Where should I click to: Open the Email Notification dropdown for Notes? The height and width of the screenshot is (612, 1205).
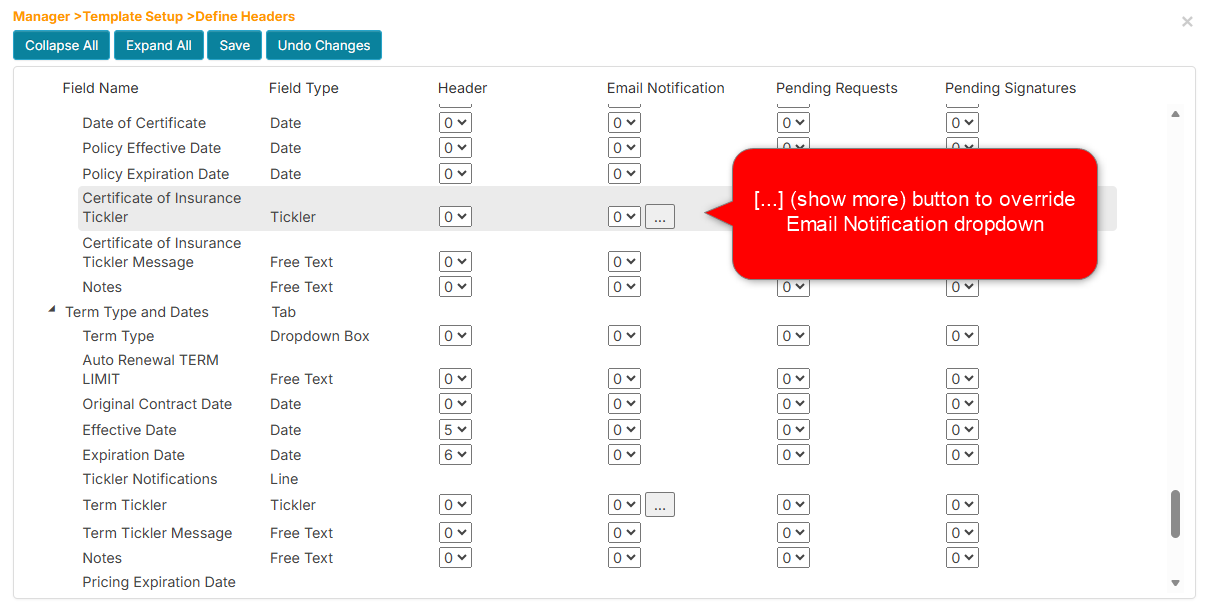[623, 287]
